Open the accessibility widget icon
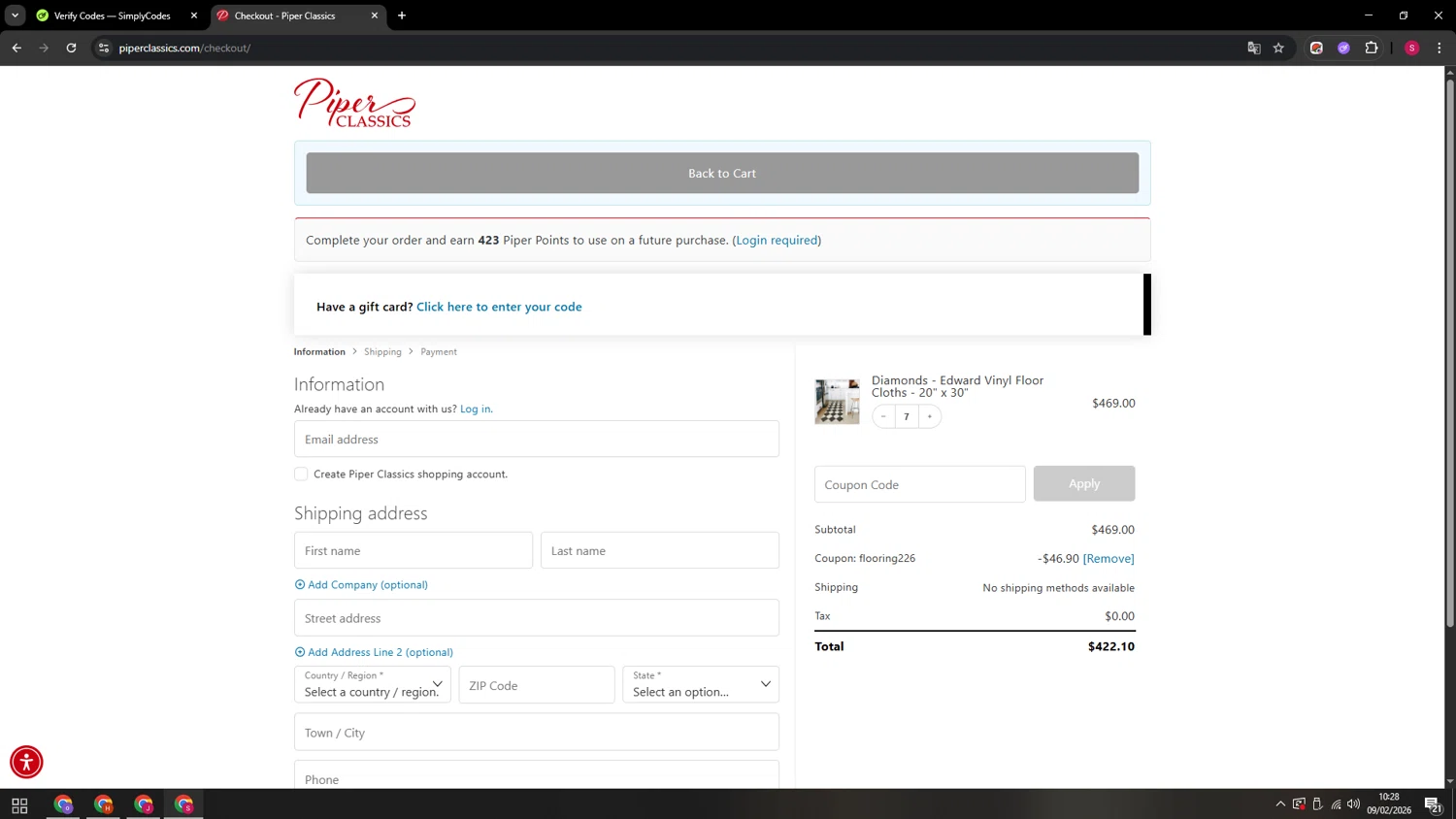Screen dimensions: 1456x819 (x=26, y=762)
